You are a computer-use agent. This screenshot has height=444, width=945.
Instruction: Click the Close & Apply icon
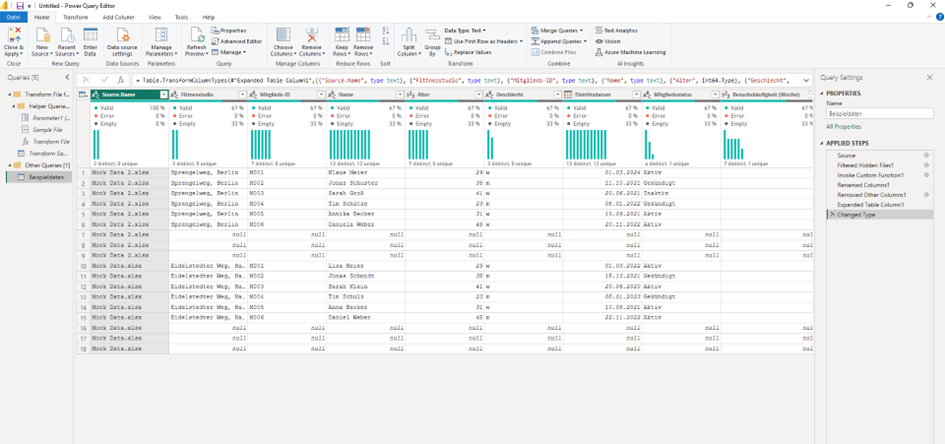tap(14, 34)
